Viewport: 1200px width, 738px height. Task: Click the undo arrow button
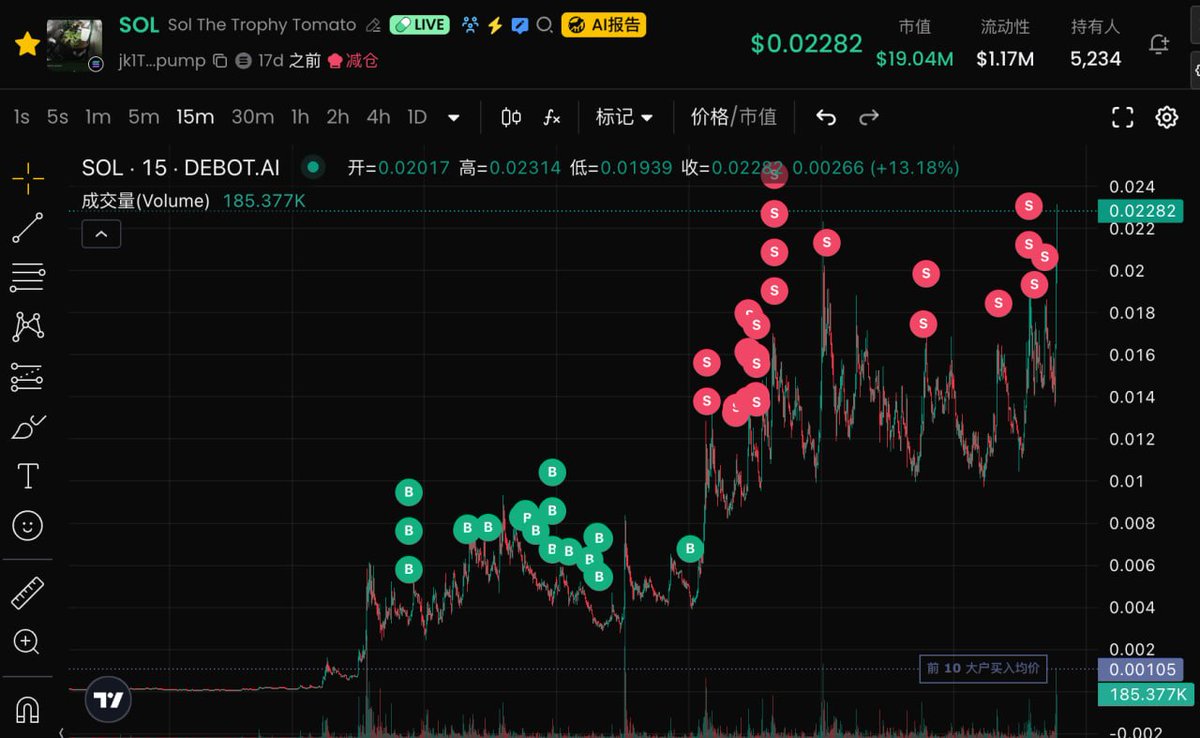(825, 117)
